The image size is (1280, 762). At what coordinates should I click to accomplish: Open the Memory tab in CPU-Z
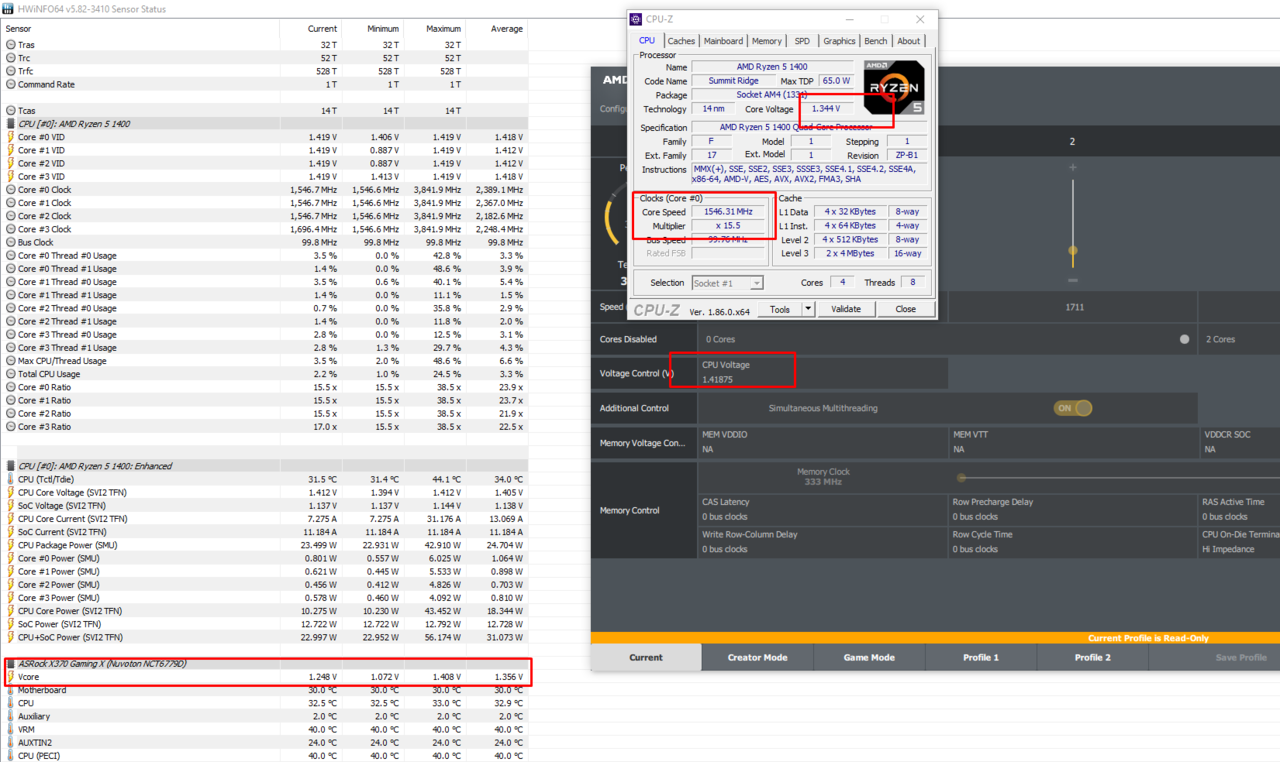pyautogui.click(x=767, y=41)
